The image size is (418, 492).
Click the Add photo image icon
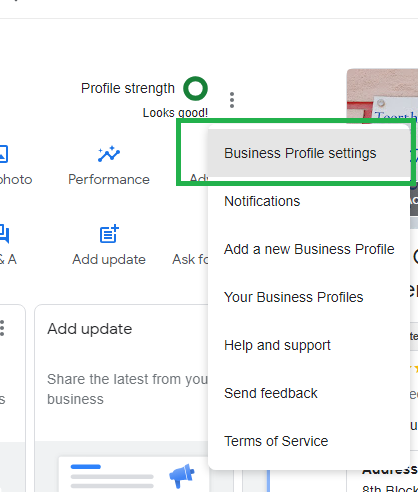3,154
